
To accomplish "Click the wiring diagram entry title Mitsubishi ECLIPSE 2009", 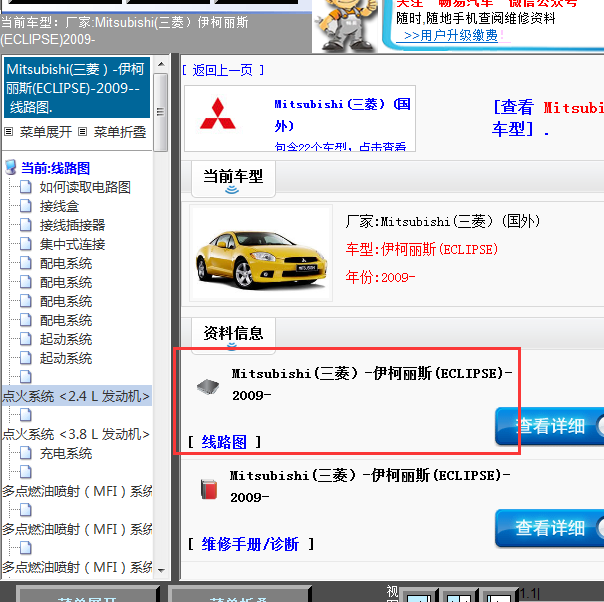I will (372, 384).
